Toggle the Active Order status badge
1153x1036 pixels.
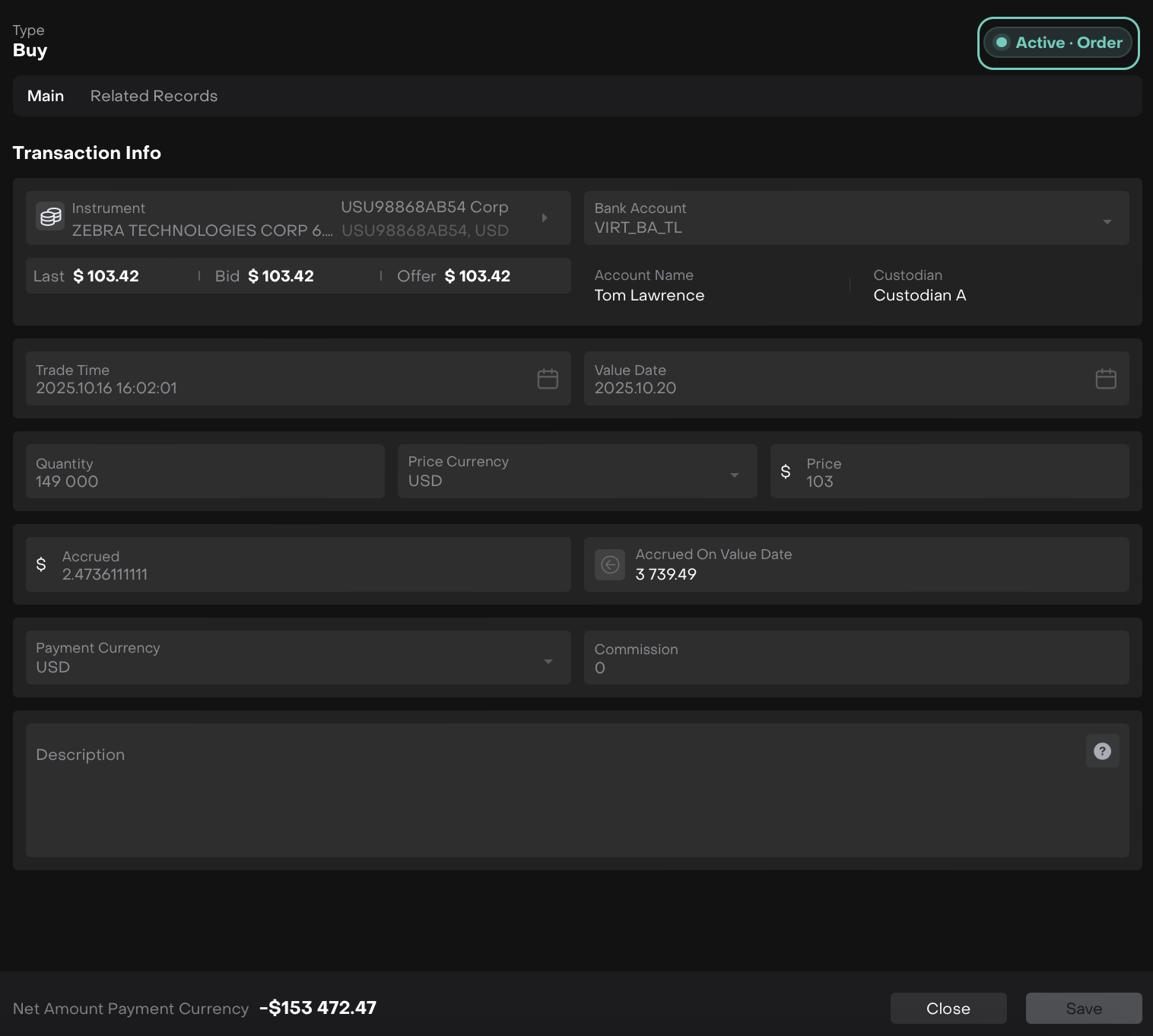click(1058, 43)
